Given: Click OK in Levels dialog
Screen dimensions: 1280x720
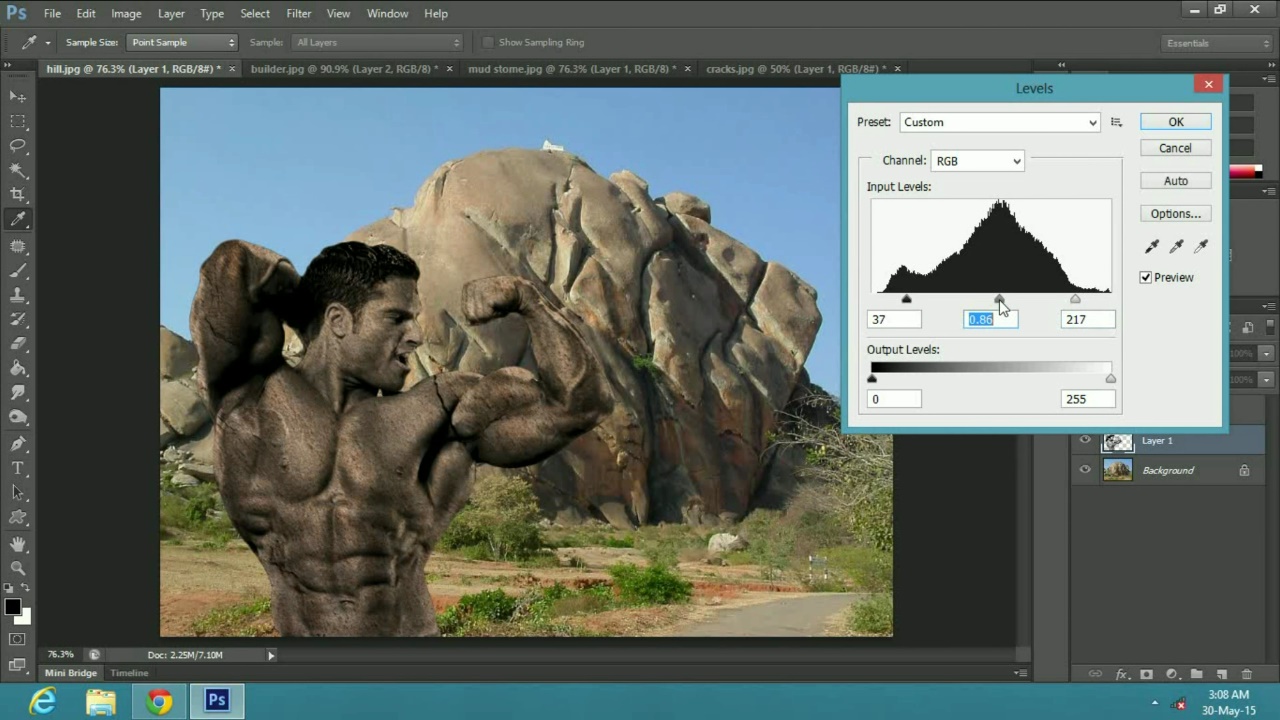Looking at the screenshot, I should pyautogui.click(x=1176, y=122).
